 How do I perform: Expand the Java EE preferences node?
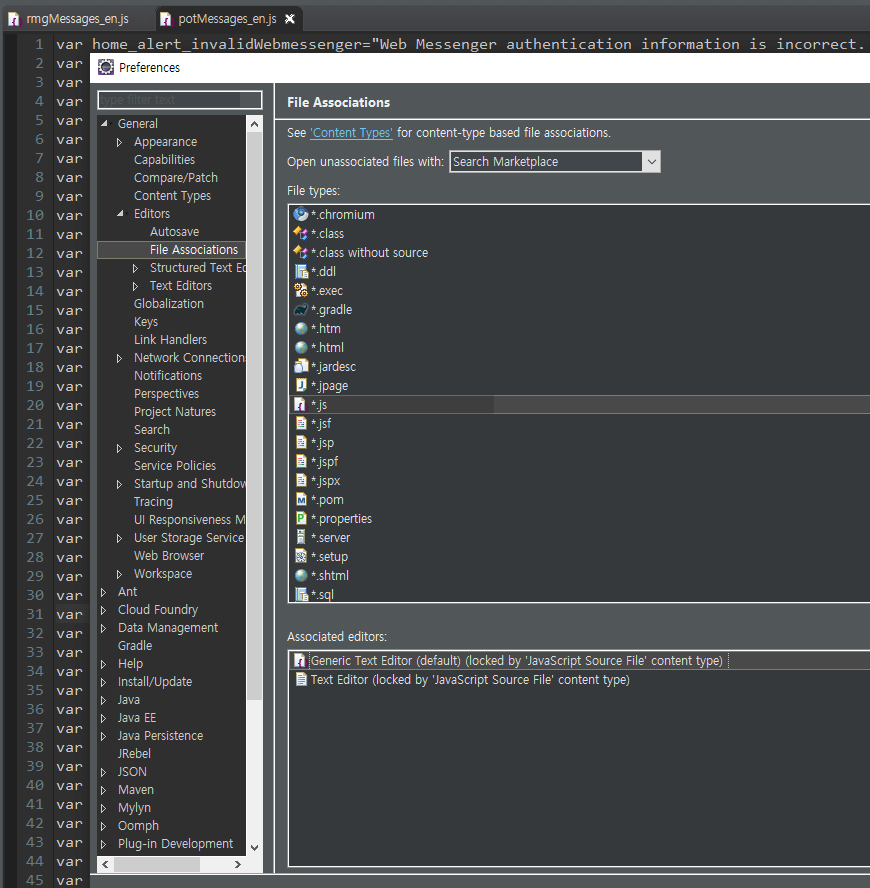pos(104,718)
